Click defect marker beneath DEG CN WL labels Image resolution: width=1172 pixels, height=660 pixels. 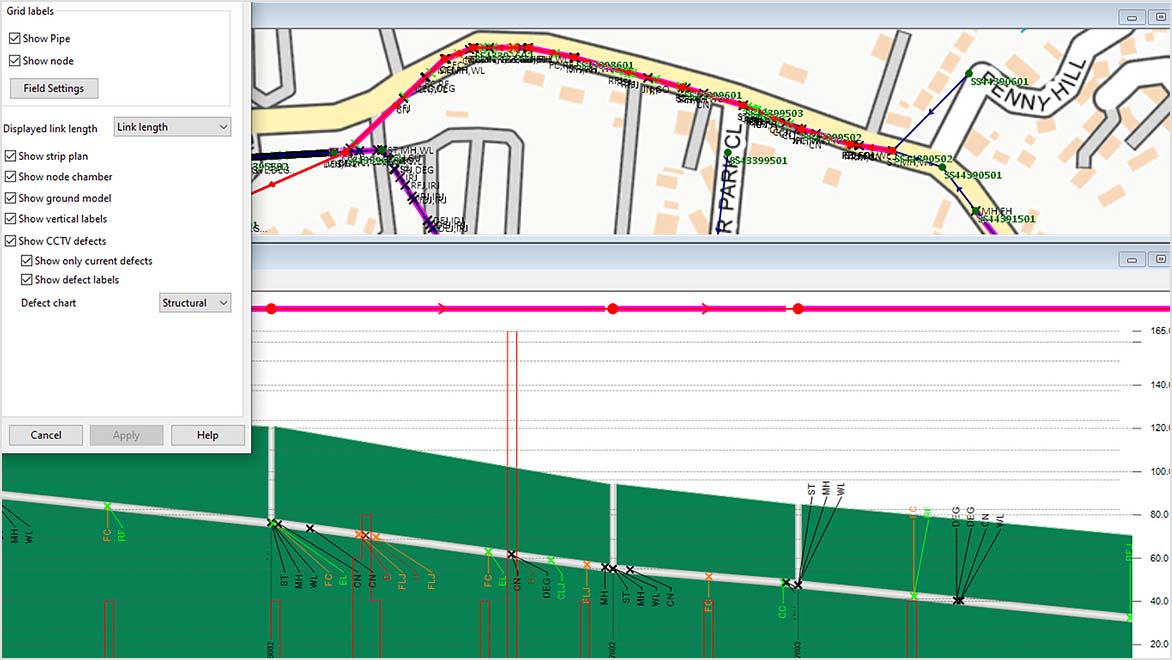(x=959, y=600)
